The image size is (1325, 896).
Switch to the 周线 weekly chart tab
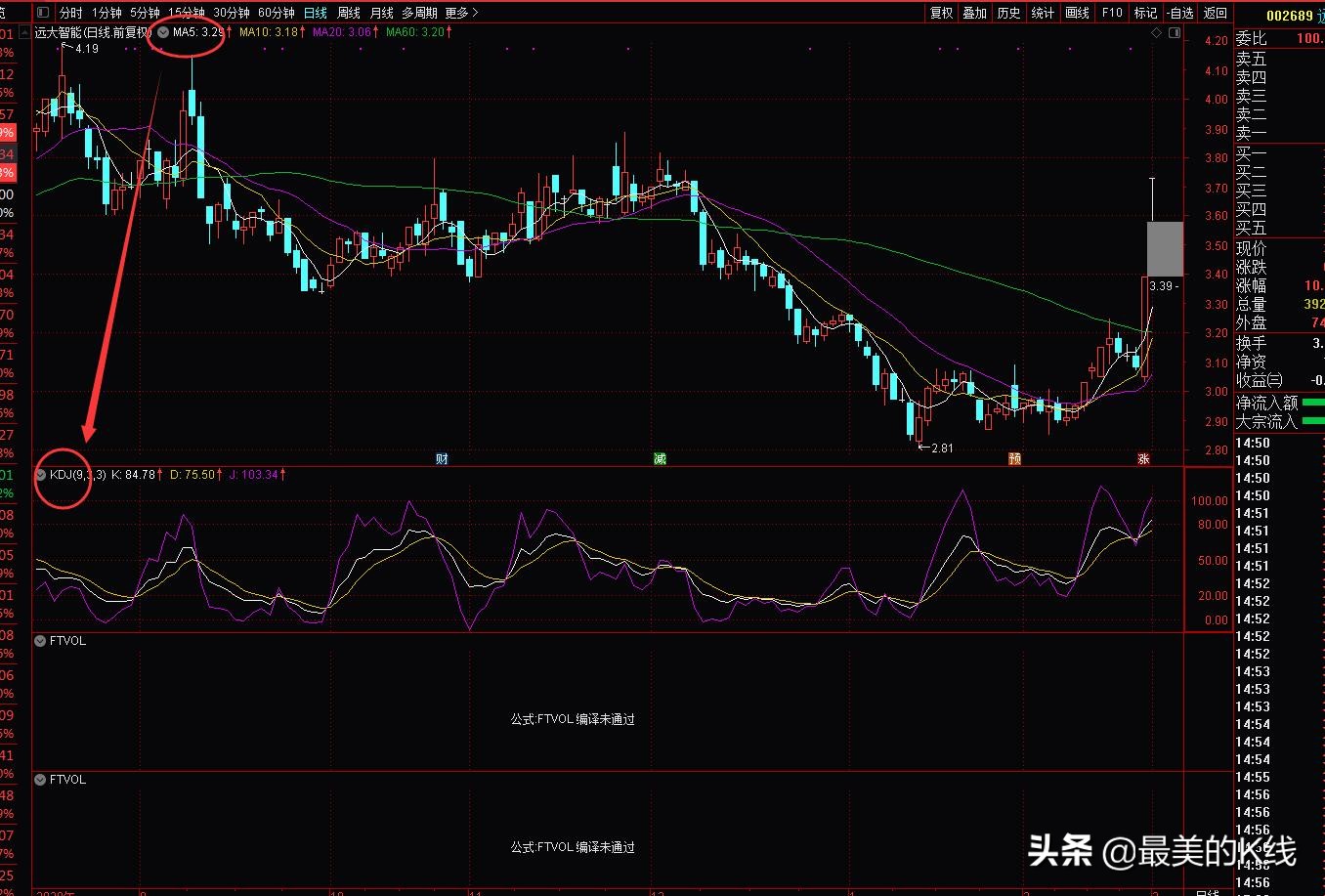coord(348,14)
